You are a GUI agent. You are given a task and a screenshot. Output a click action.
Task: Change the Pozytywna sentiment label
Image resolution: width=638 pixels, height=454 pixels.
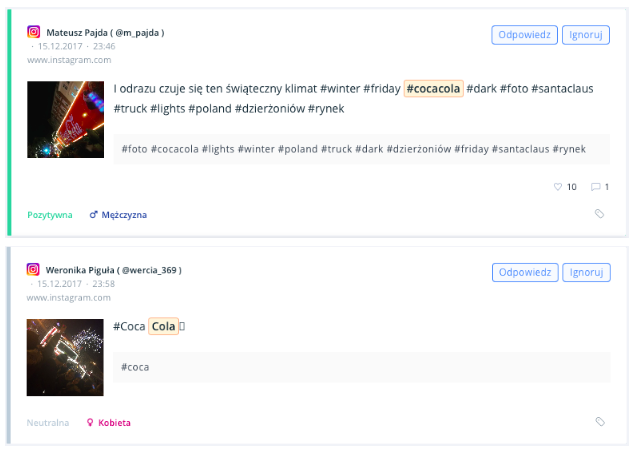click(x=50, y=215)
